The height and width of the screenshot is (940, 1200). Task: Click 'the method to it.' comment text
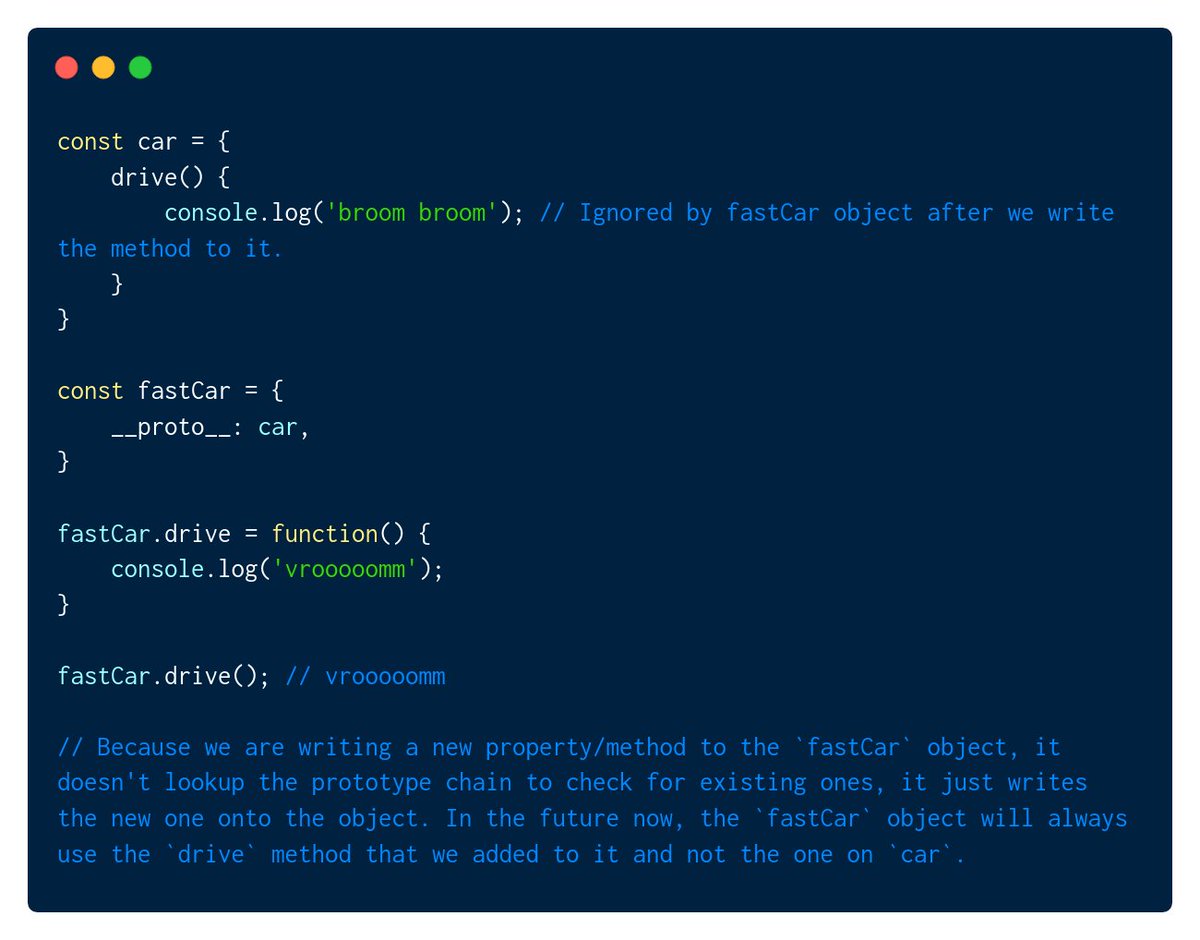[170, 249]
